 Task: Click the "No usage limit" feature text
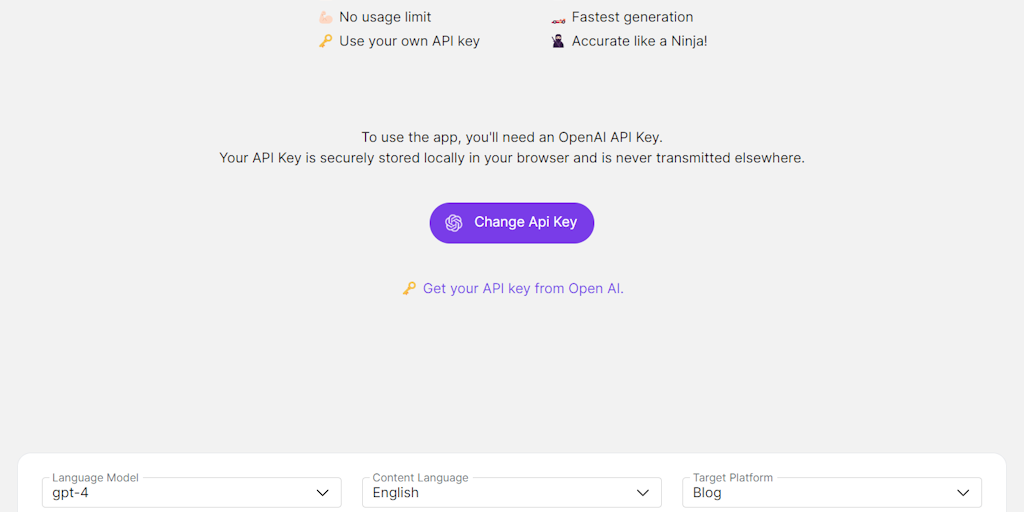point(385,17)
